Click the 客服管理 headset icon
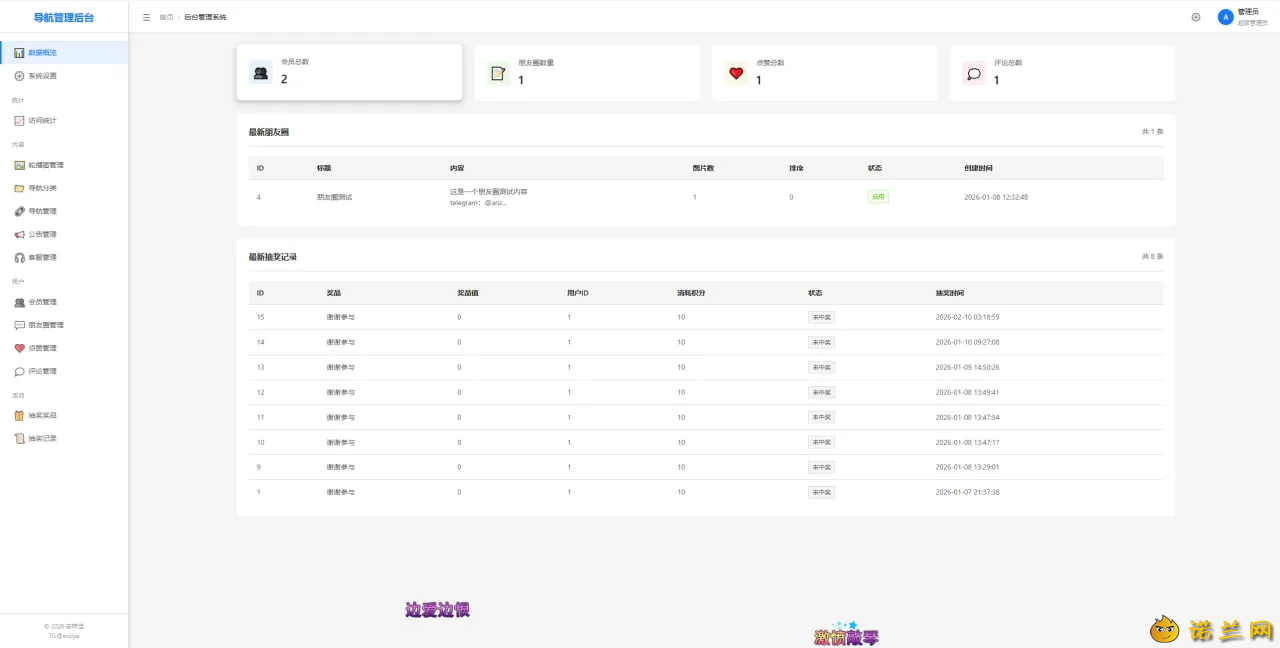Screen dimensions: 1280x648 19,257
